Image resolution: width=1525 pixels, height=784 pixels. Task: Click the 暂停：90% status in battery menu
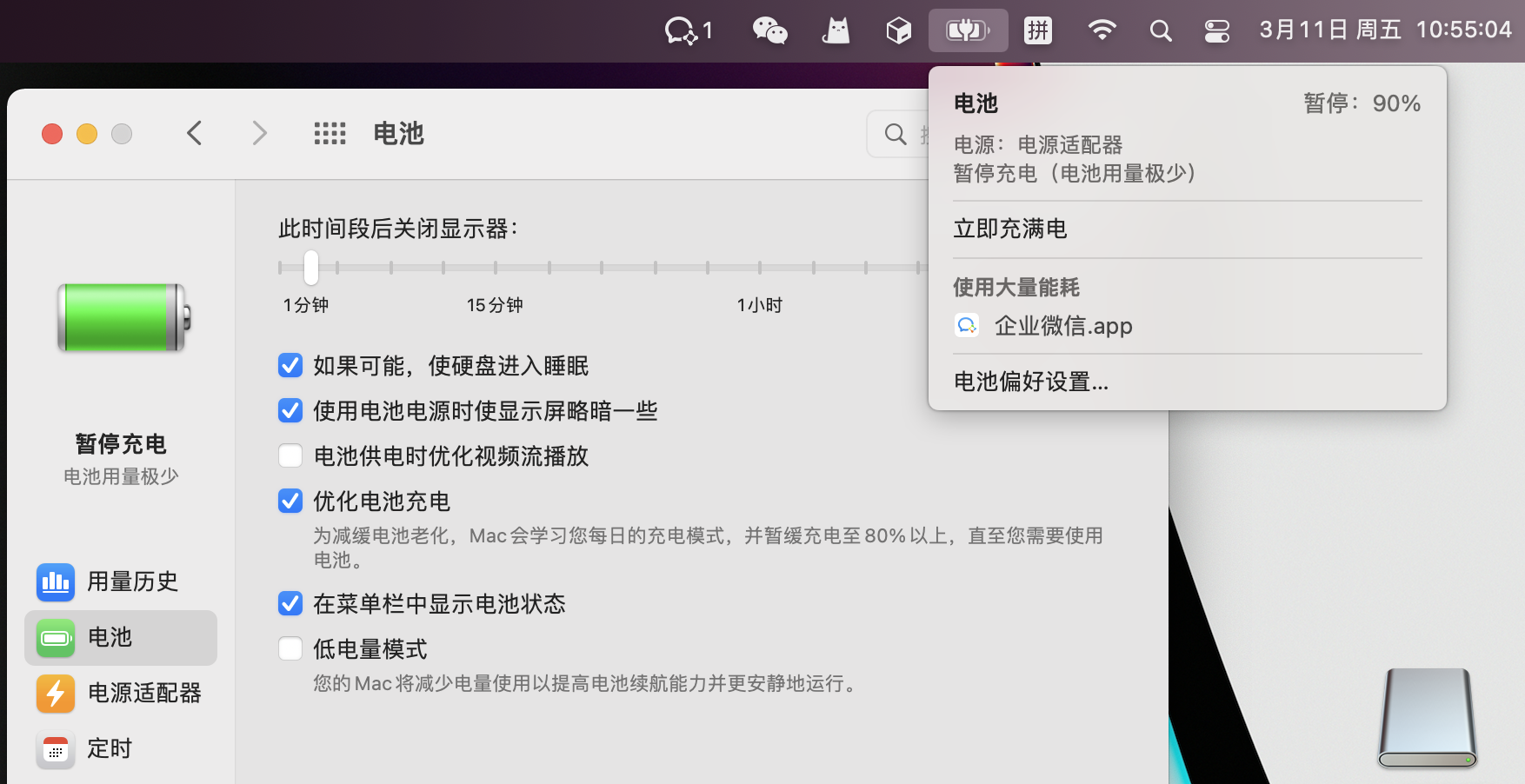(1362, 103)
